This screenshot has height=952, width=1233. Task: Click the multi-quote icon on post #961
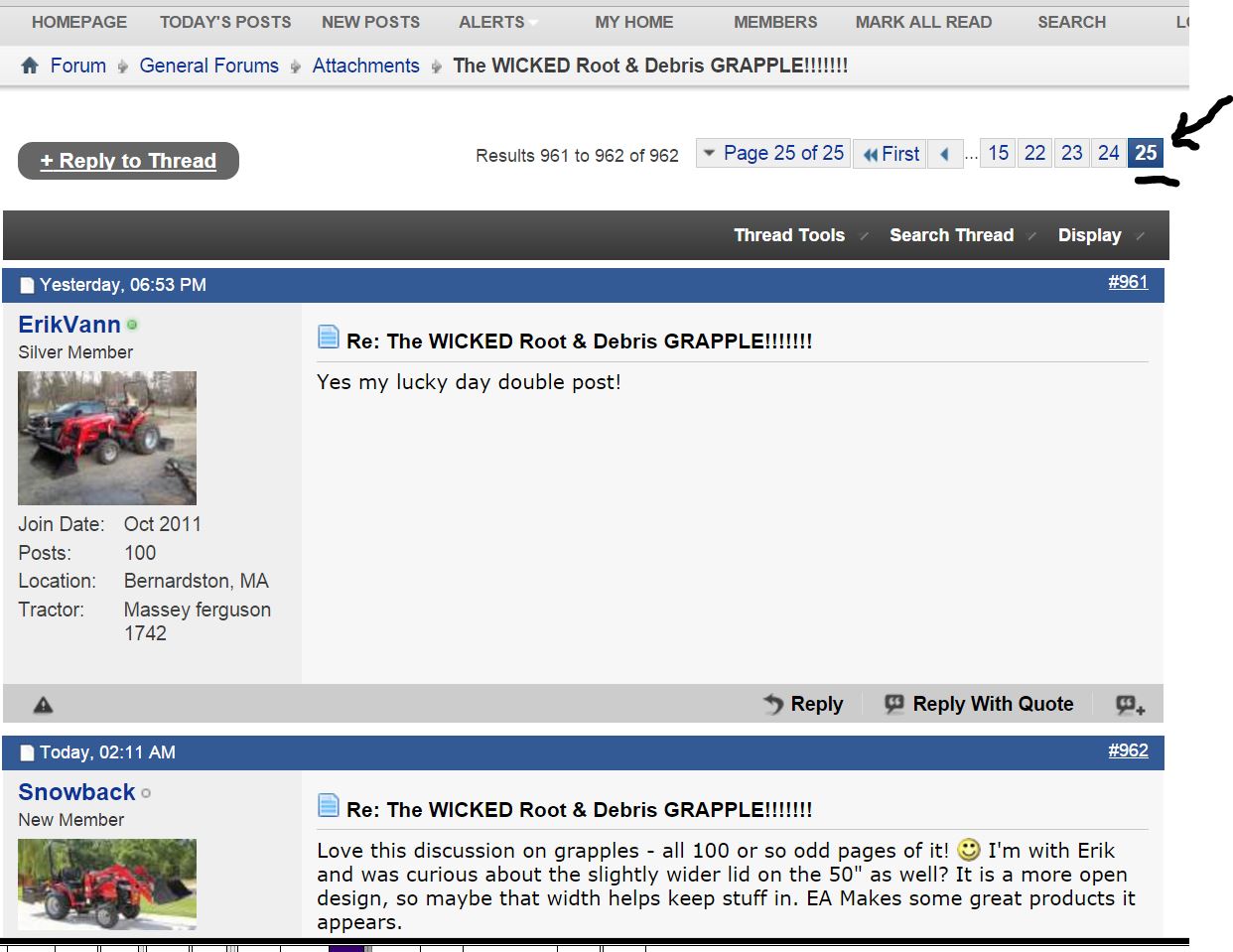pos(1130,705)
